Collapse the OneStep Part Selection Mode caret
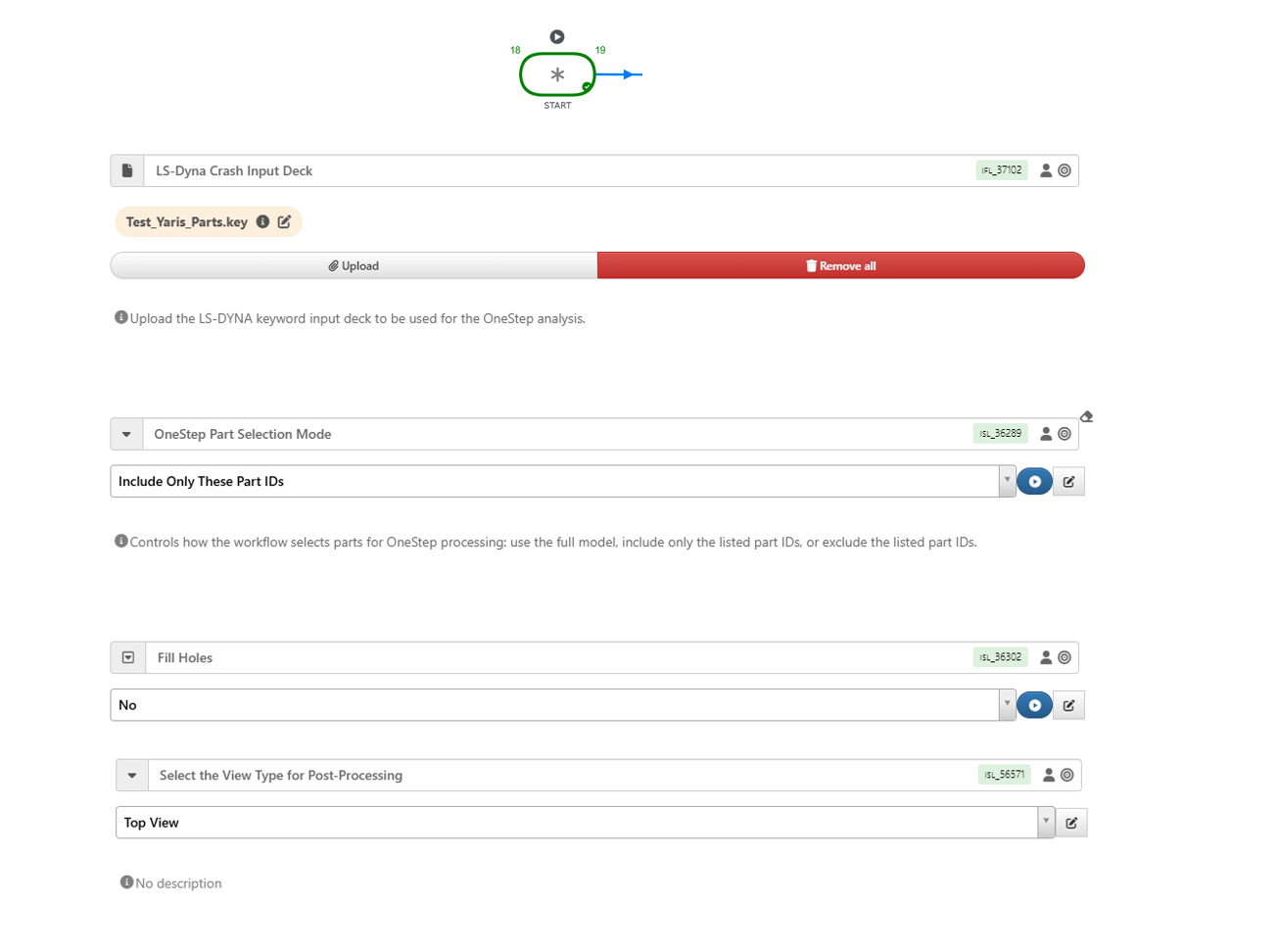 point(126,434)
